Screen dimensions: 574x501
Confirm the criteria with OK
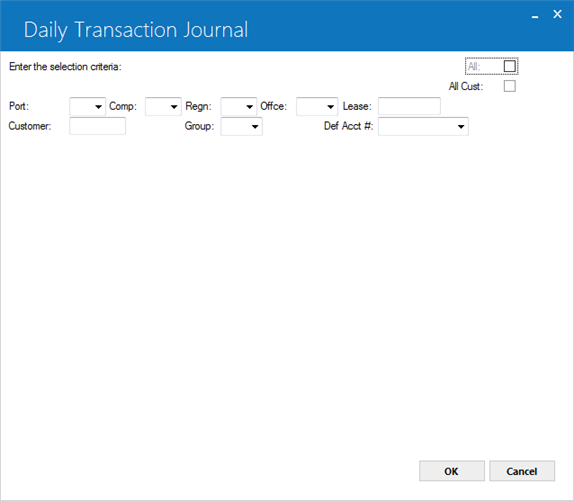click(452, 471)
